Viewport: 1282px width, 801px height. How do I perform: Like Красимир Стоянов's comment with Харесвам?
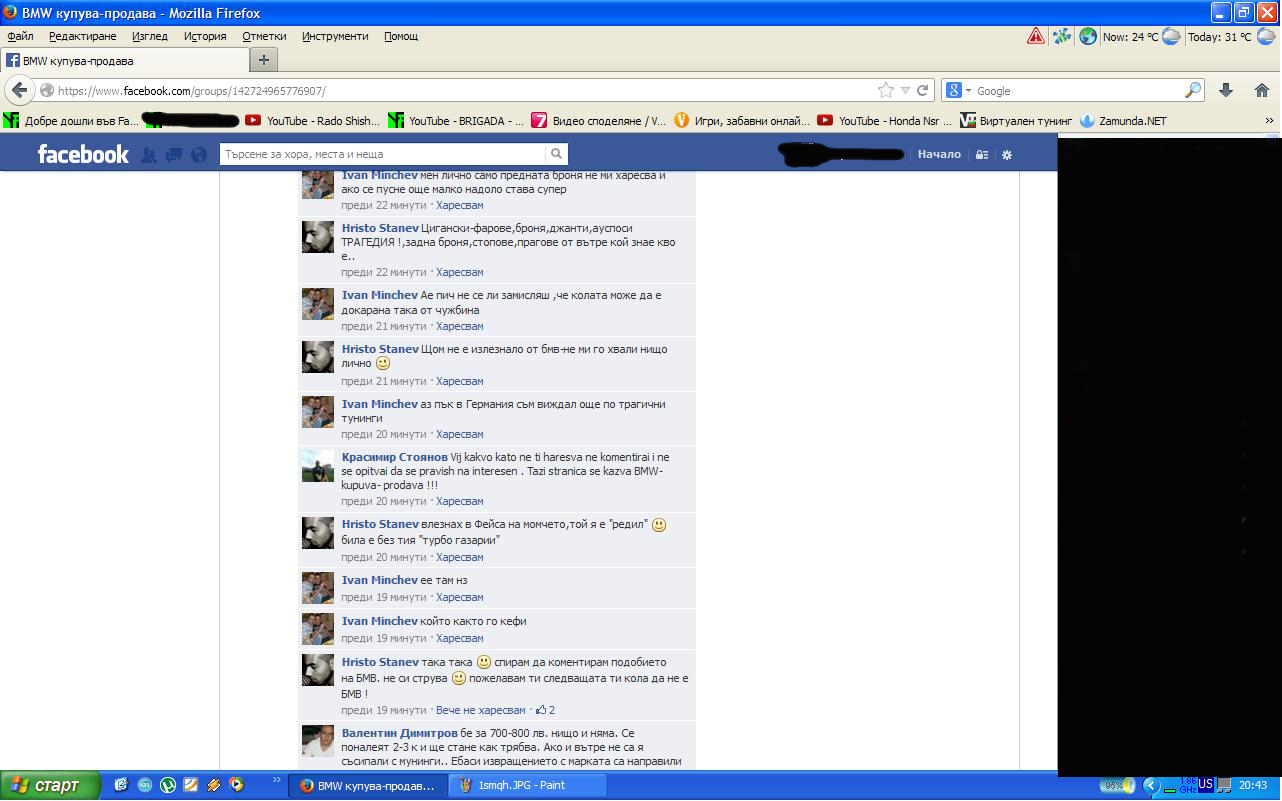pos(460,501)
